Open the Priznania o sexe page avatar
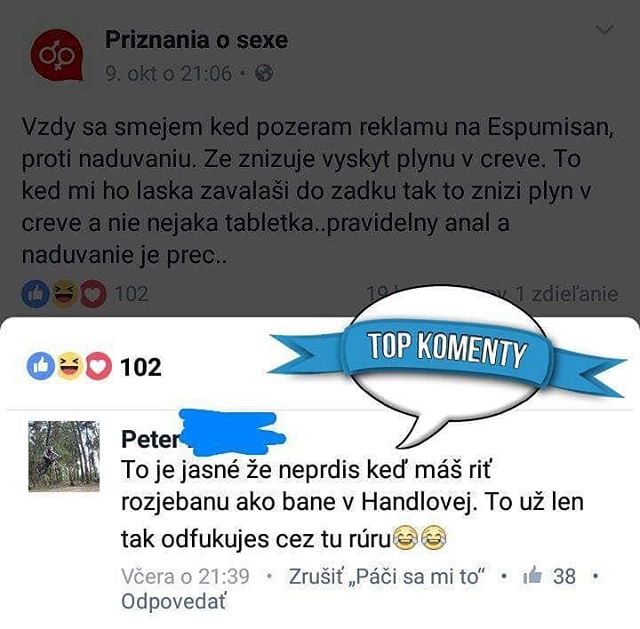 click(x=57, y=55)
